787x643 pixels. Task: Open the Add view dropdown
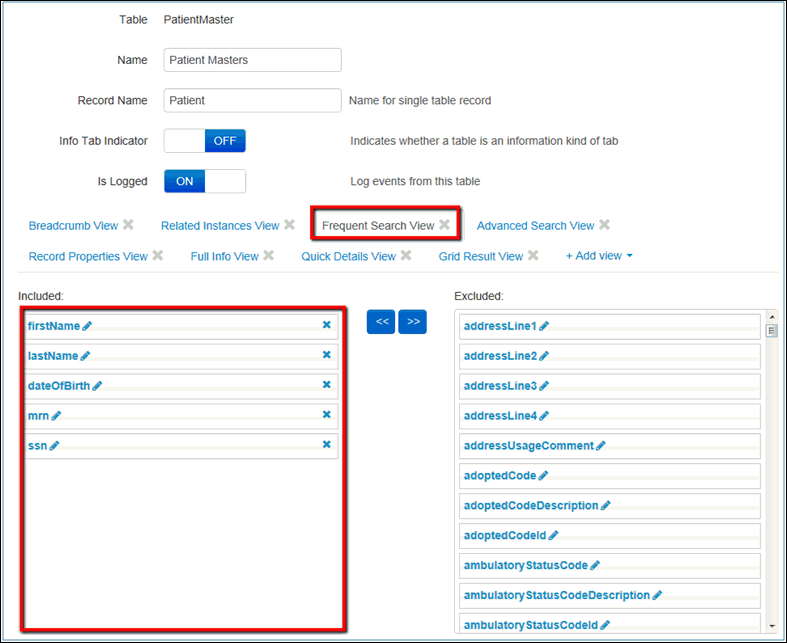(599, 256)
